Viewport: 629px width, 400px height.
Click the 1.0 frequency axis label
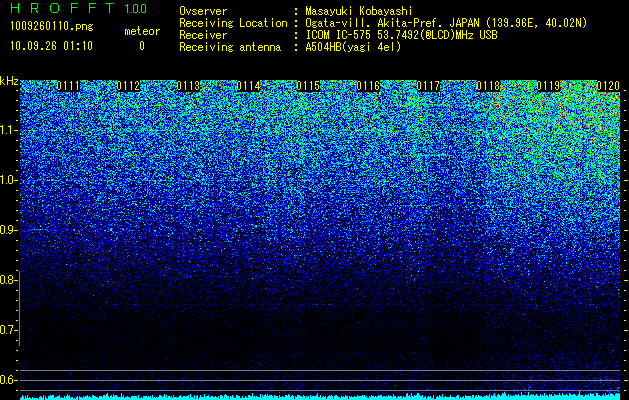tap(9, 180)
